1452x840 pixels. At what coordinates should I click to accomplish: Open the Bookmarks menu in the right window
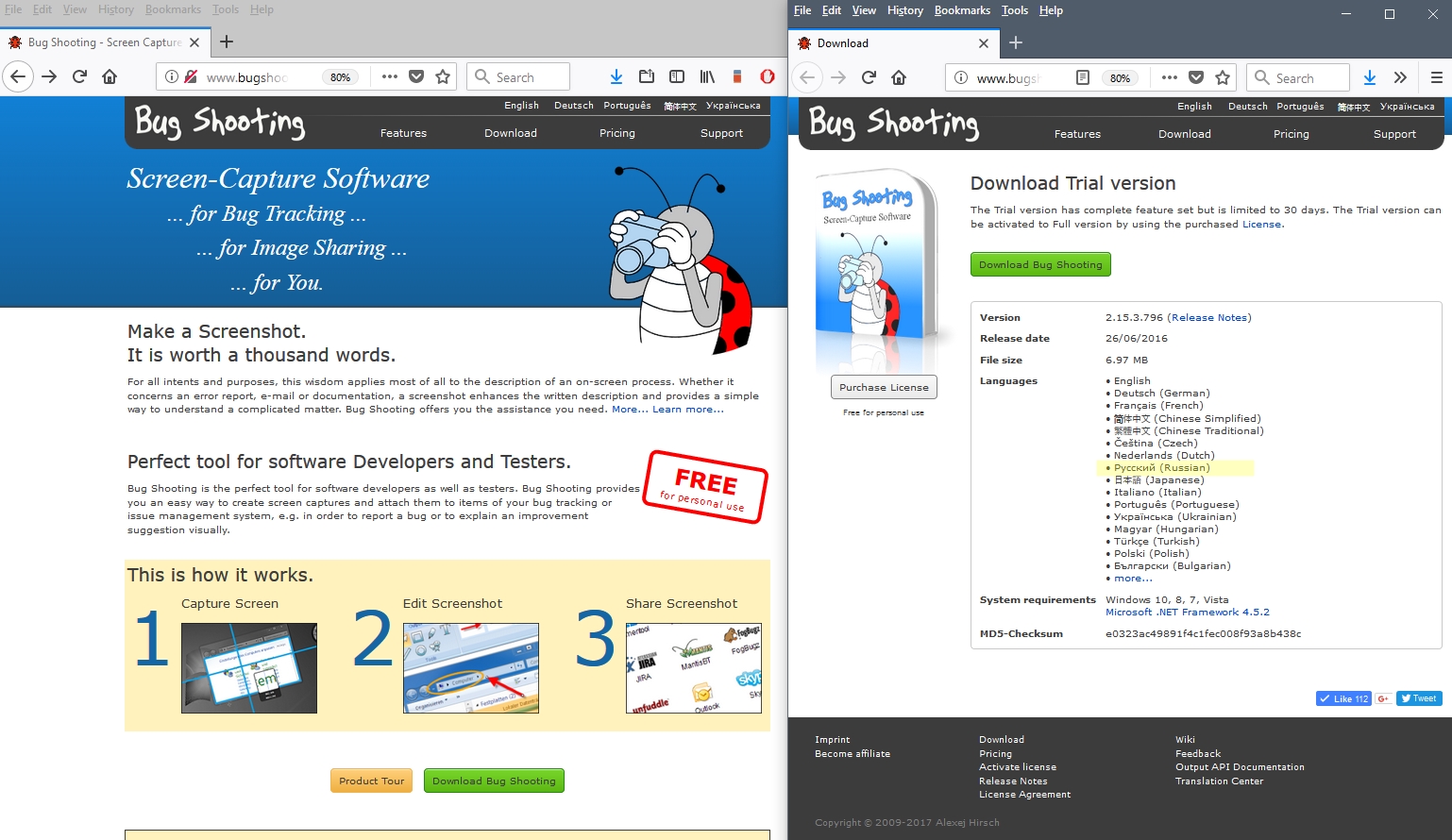962,10
